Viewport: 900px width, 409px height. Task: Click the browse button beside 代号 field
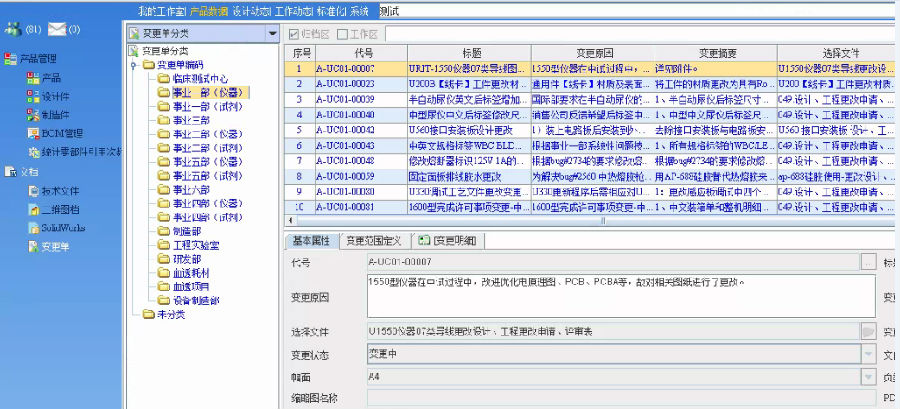coord(868,262)
